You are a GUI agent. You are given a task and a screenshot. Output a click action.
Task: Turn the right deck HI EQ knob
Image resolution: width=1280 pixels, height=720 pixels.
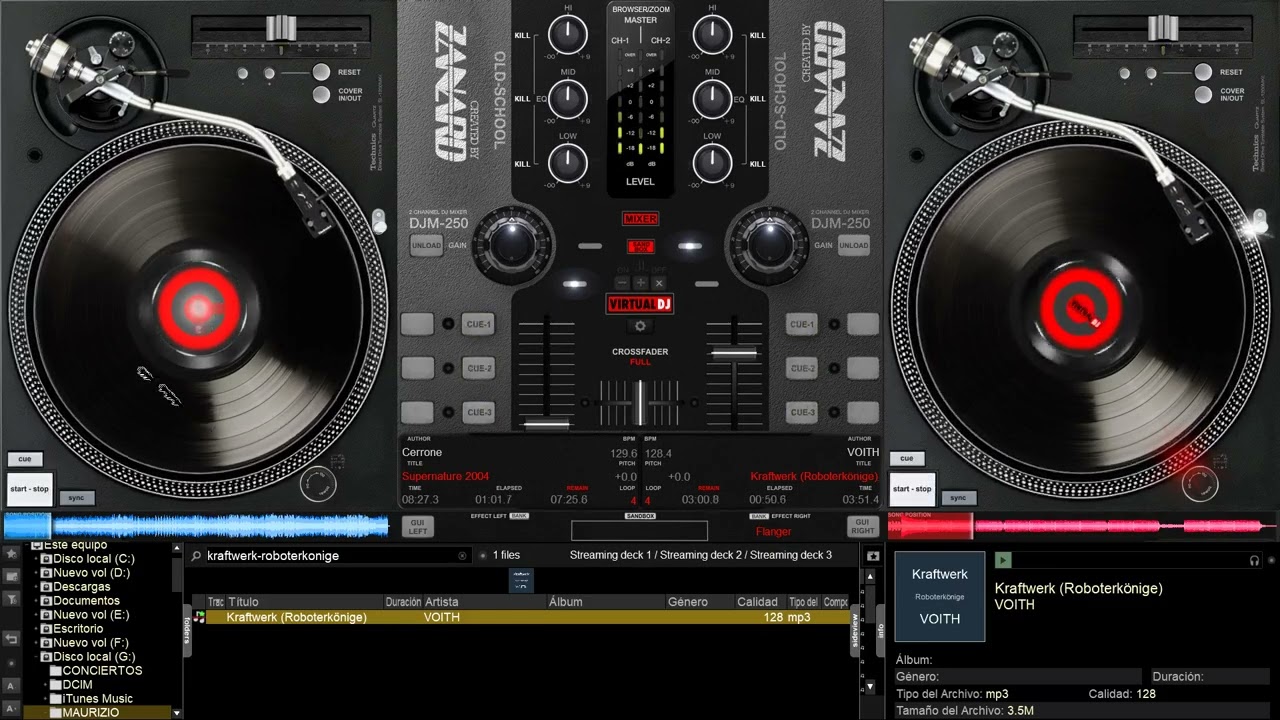click(x=712, y=36)
